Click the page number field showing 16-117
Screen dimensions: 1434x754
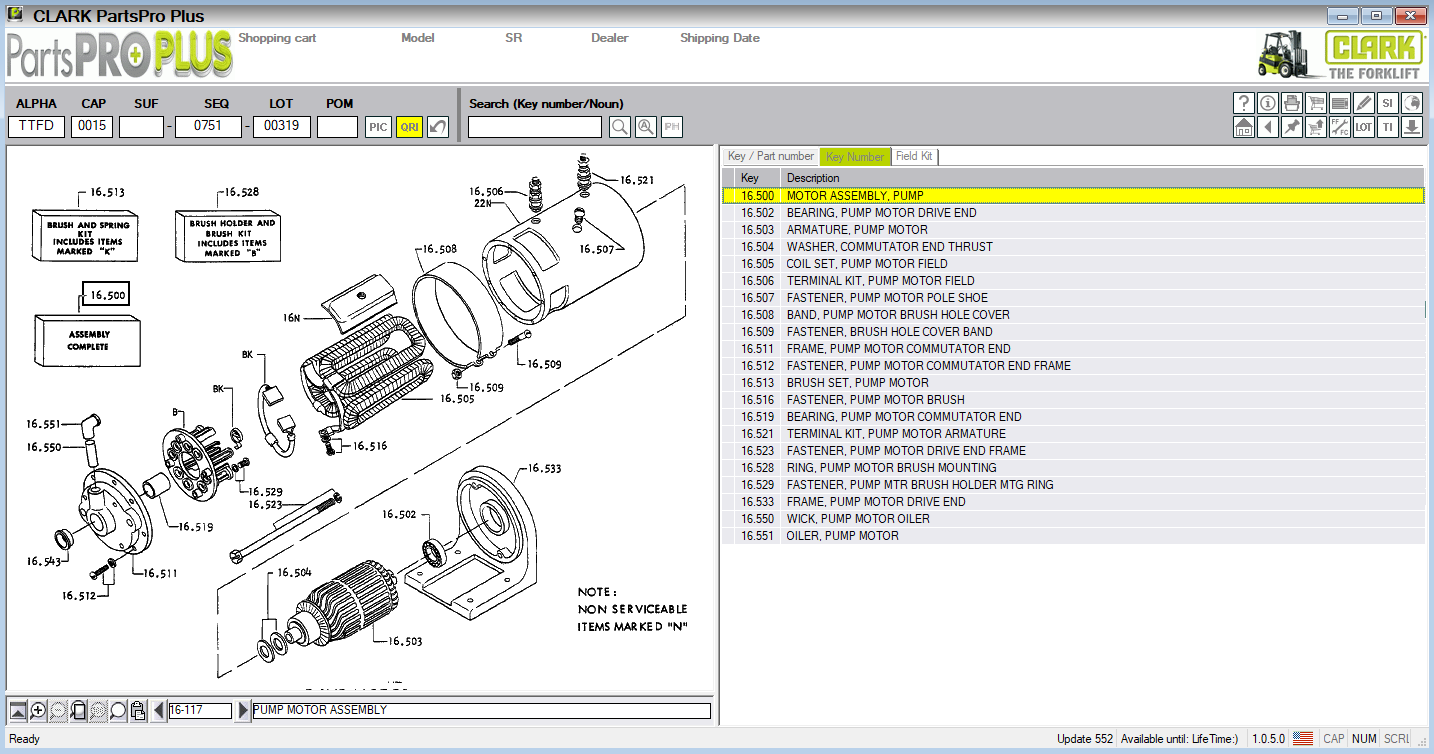point(200,711)
